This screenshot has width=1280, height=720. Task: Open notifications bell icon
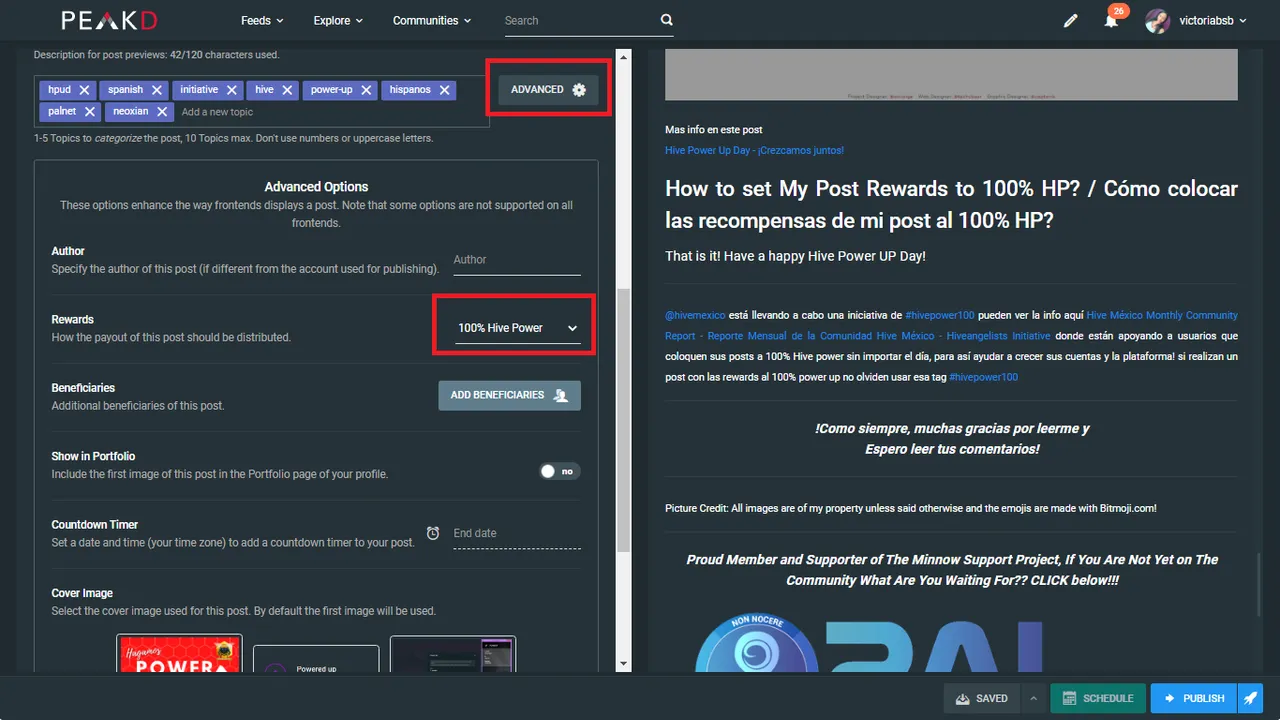[x=1111, y=20]
